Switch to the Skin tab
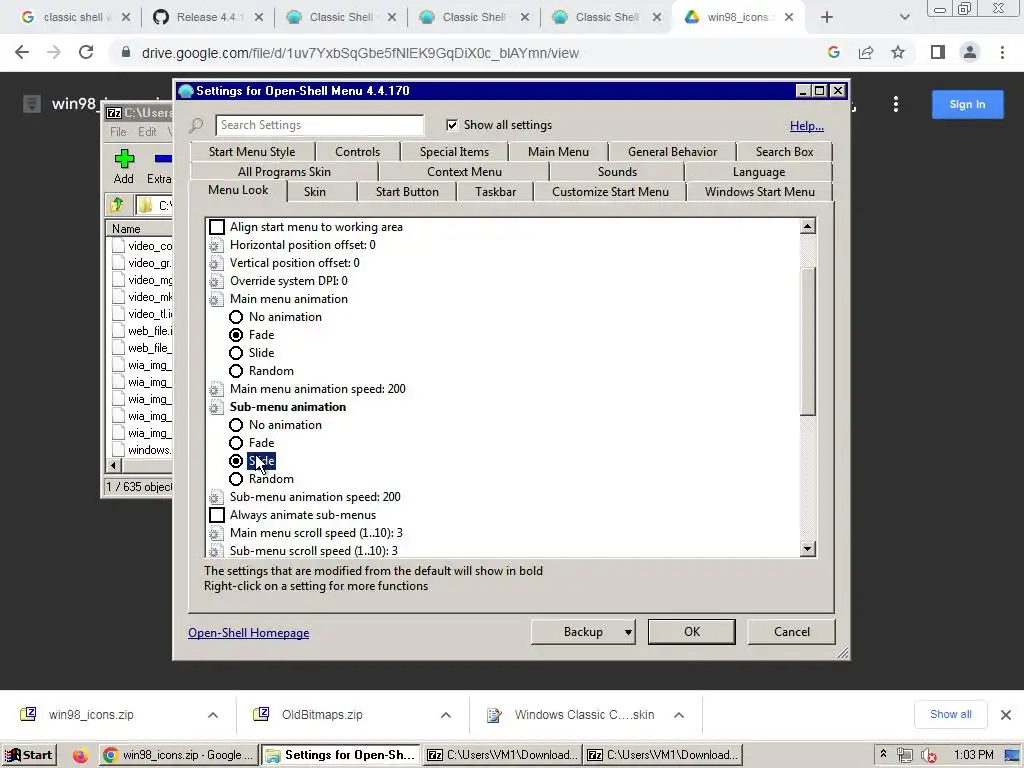 (x=315, y=191)
